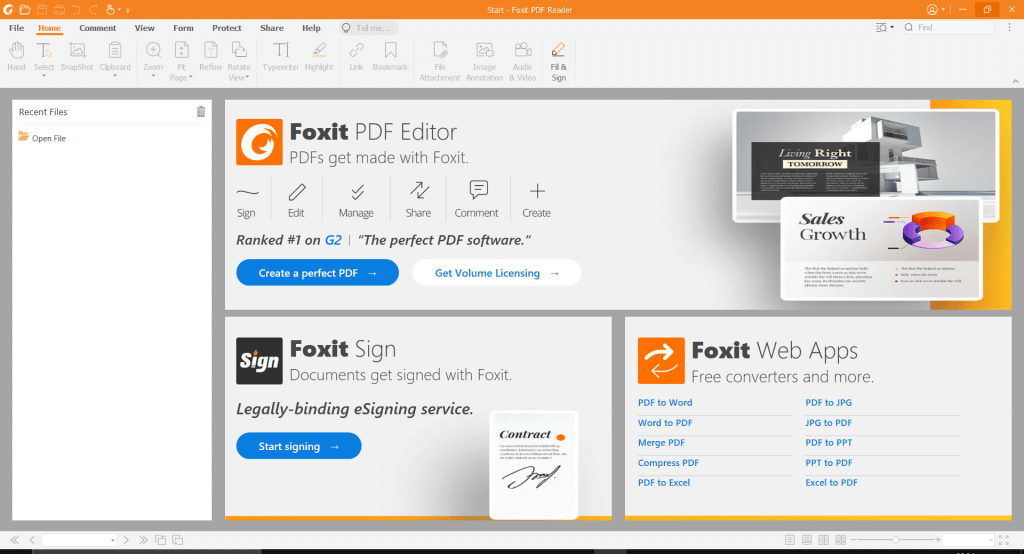Switch to the View tab
Viewport: 1024px width, 554px height.
pyautogui.click(x=144, y=28)
